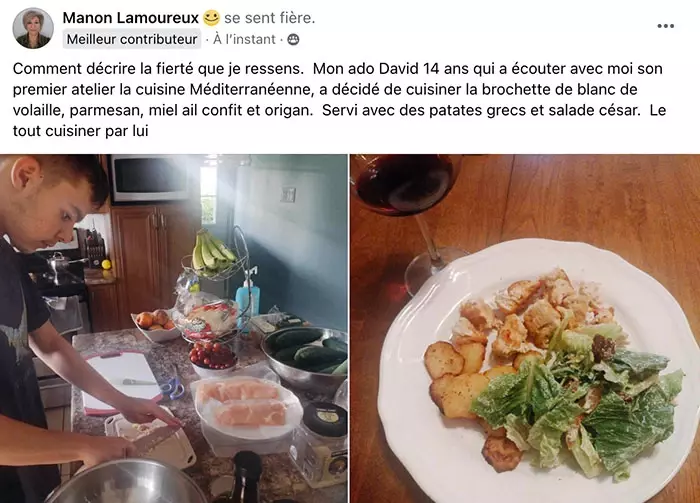Open the left photo of the teen cooking

(x=174, y=328)
